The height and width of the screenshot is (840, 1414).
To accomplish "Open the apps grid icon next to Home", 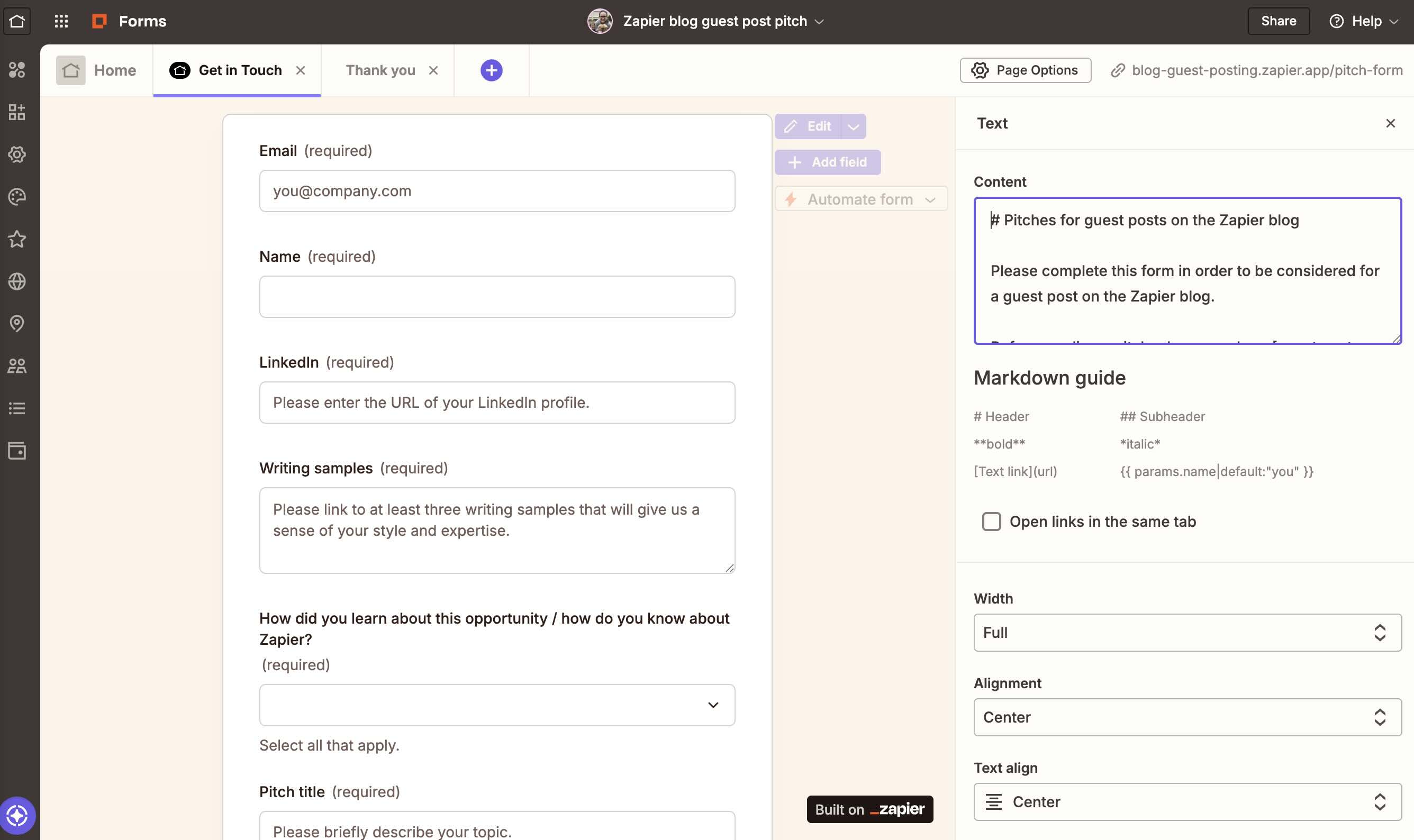I will tap(61, 21).
